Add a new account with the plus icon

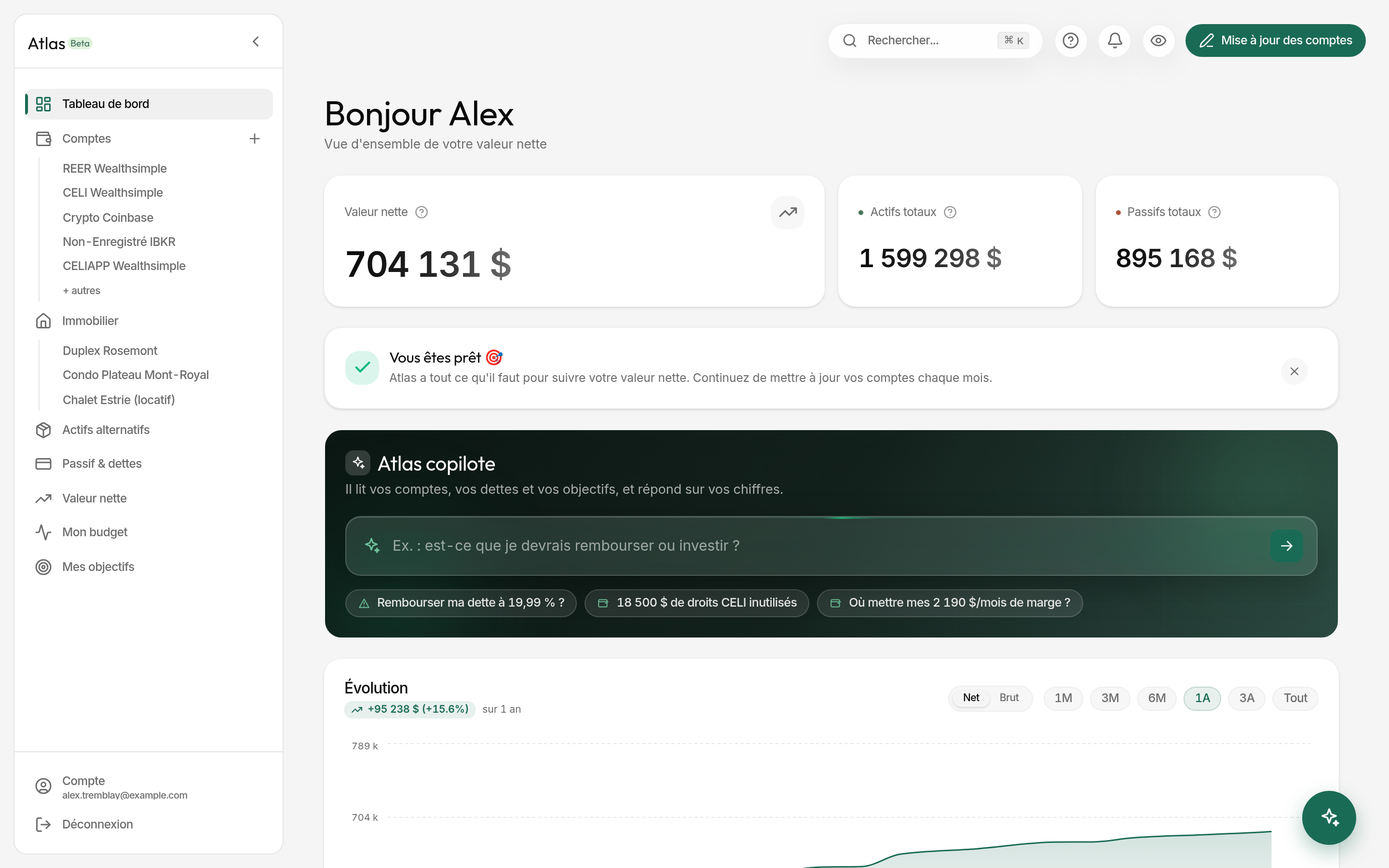255,139
